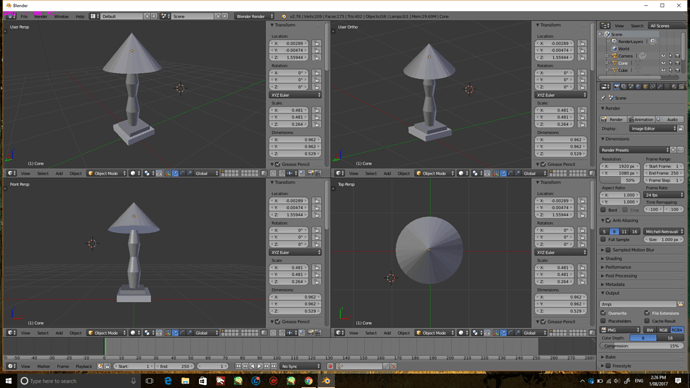Toggle the Overwrite checkbox

point(603,313)
